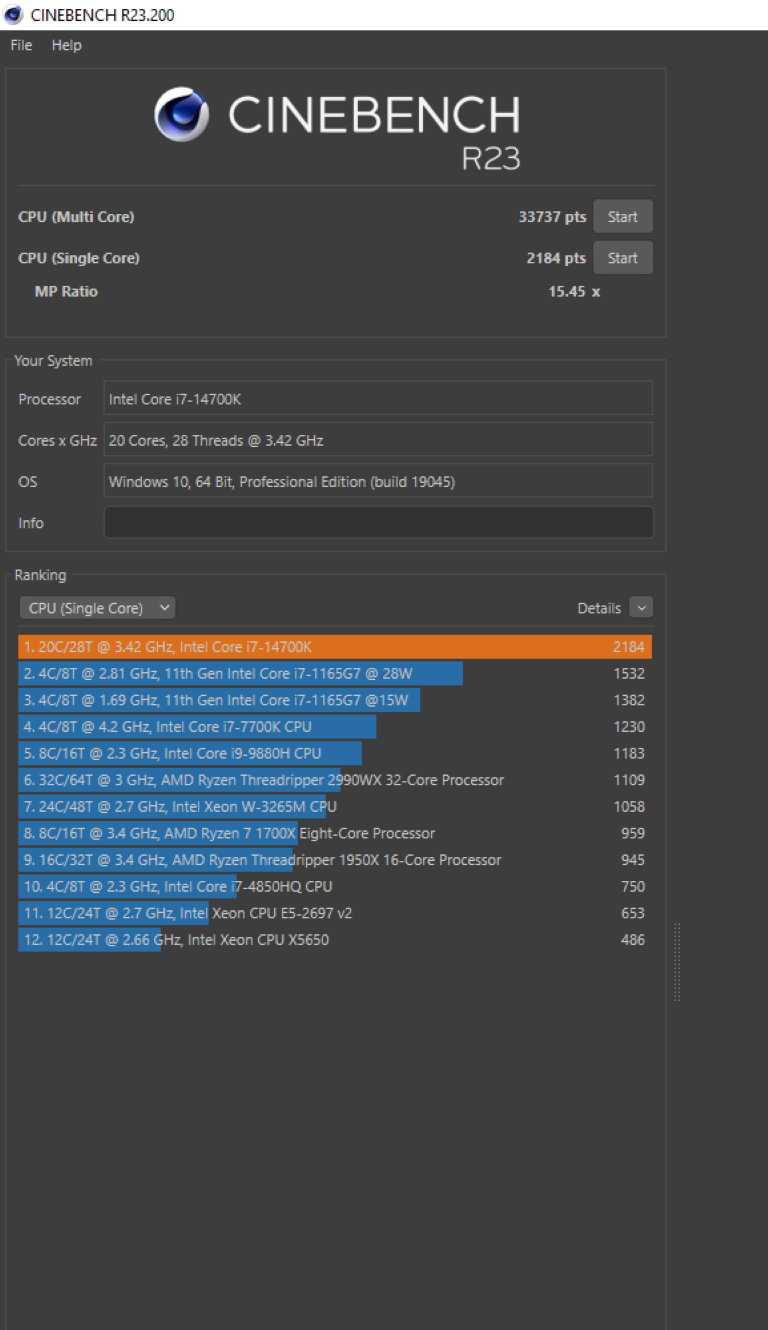
Task: Select ranking row 4 Core i7-7700K
Action: [x=335, y=727]
